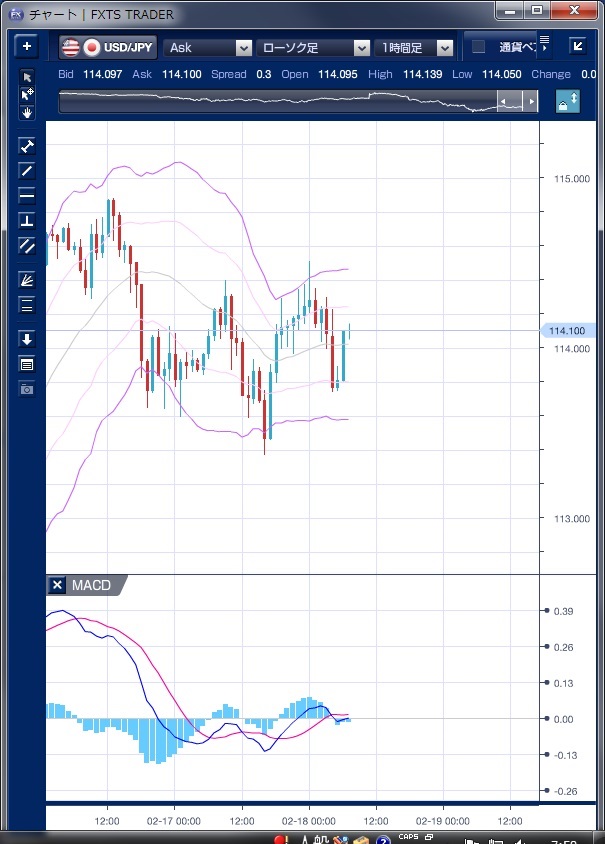Select the horizontal line drawing tool
Image resolution: width=605 pixels, height=844 pixels.
(27, 195)
